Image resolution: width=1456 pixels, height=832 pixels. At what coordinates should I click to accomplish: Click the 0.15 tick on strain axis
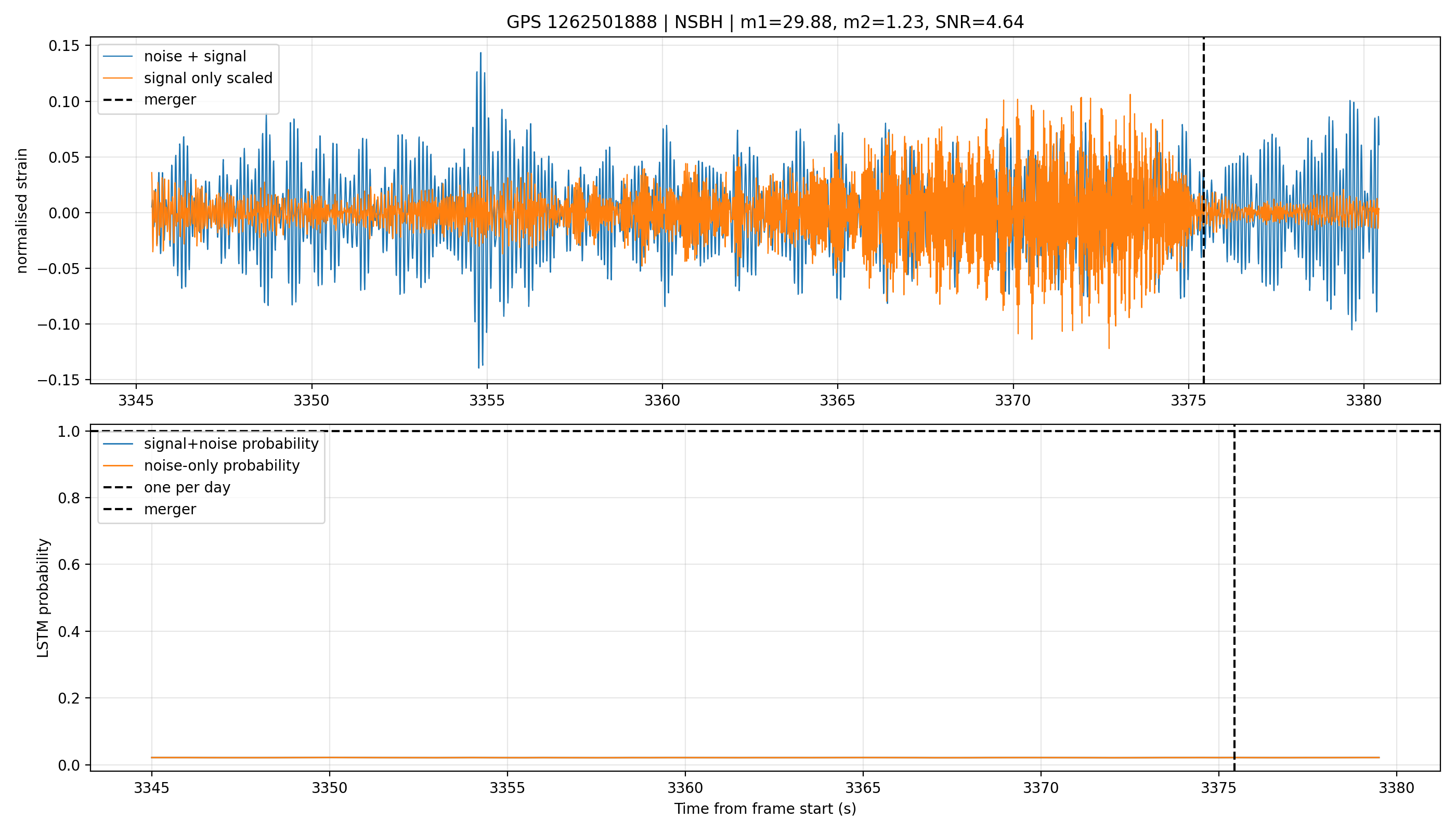click(63, 46)
